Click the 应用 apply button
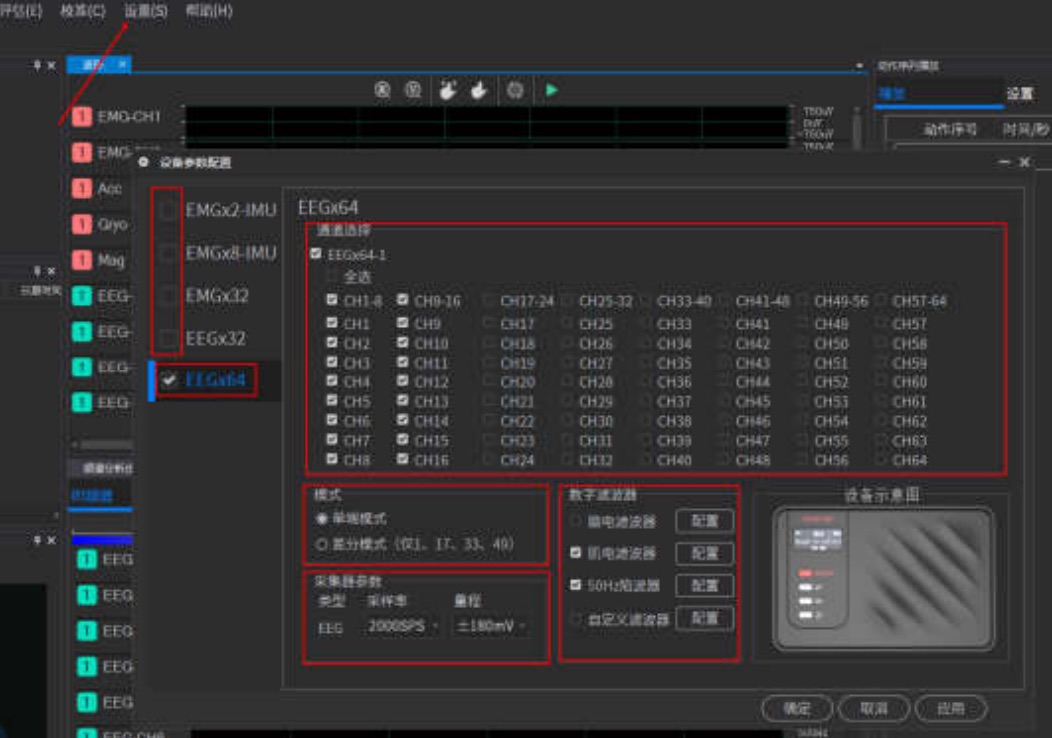 pyautogui.click(x=951, y=708)
